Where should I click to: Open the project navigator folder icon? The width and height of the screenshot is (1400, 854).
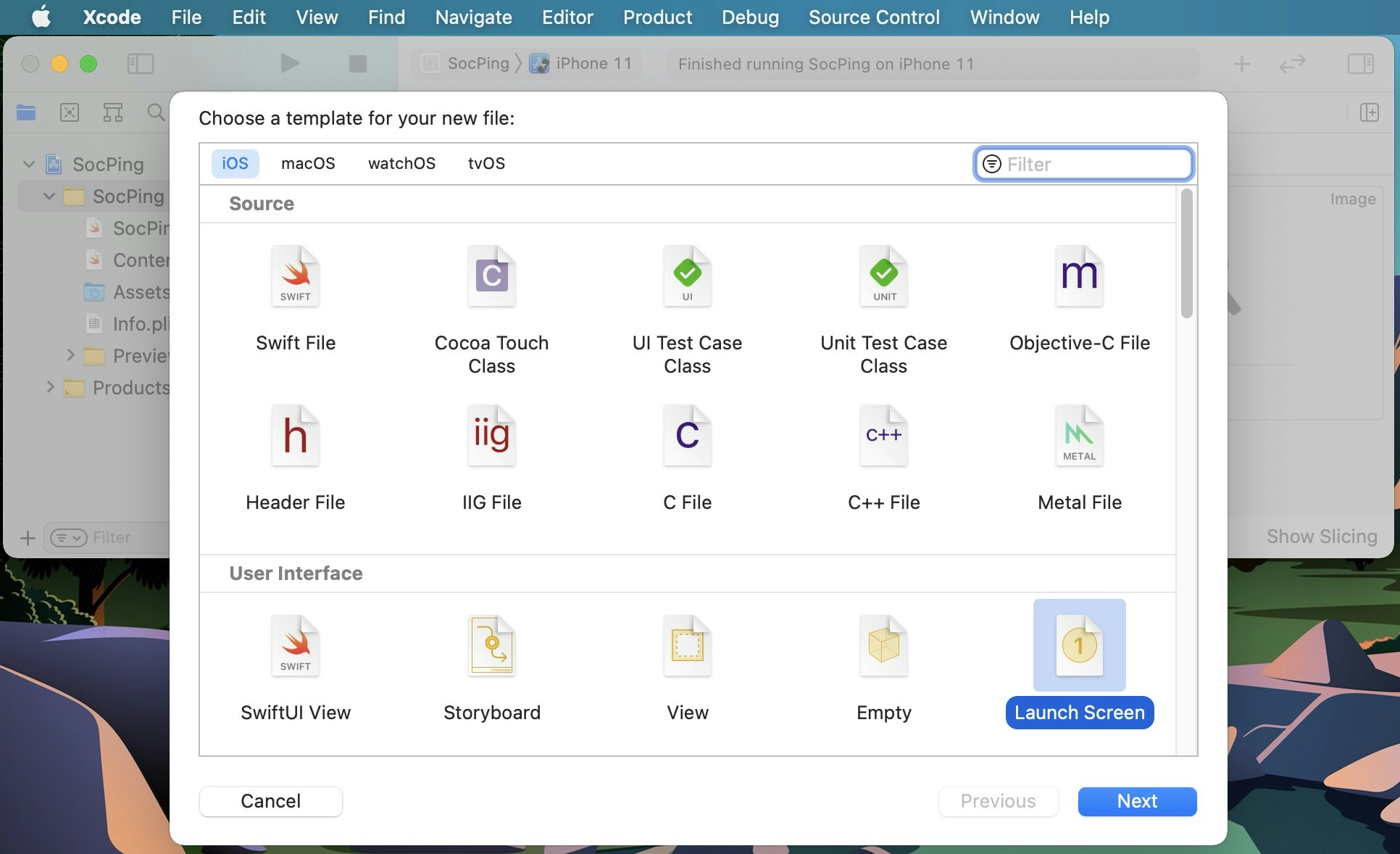coord(26,112)
